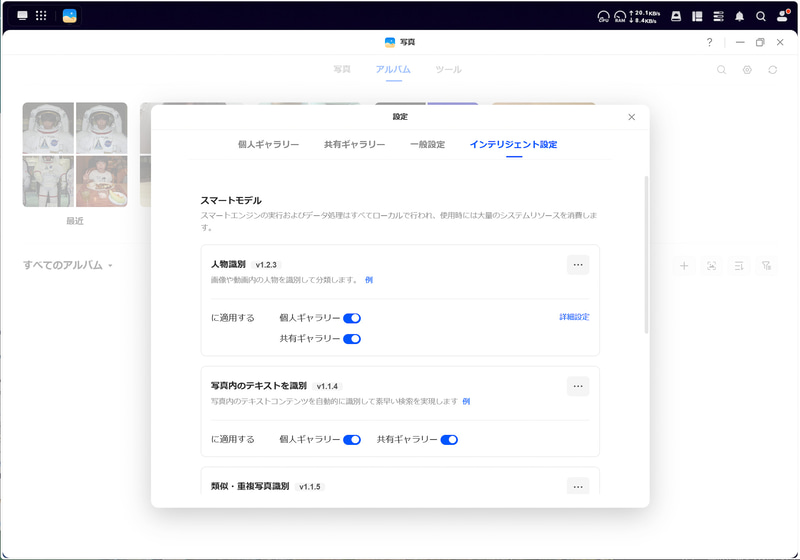Open the app grid launcher

(x=41, y=15)
